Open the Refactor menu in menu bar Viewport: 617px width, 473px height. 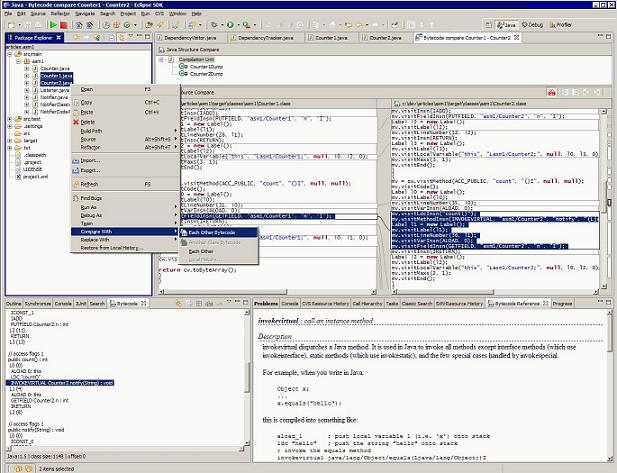pyautogui.click(x=60, y=13)
